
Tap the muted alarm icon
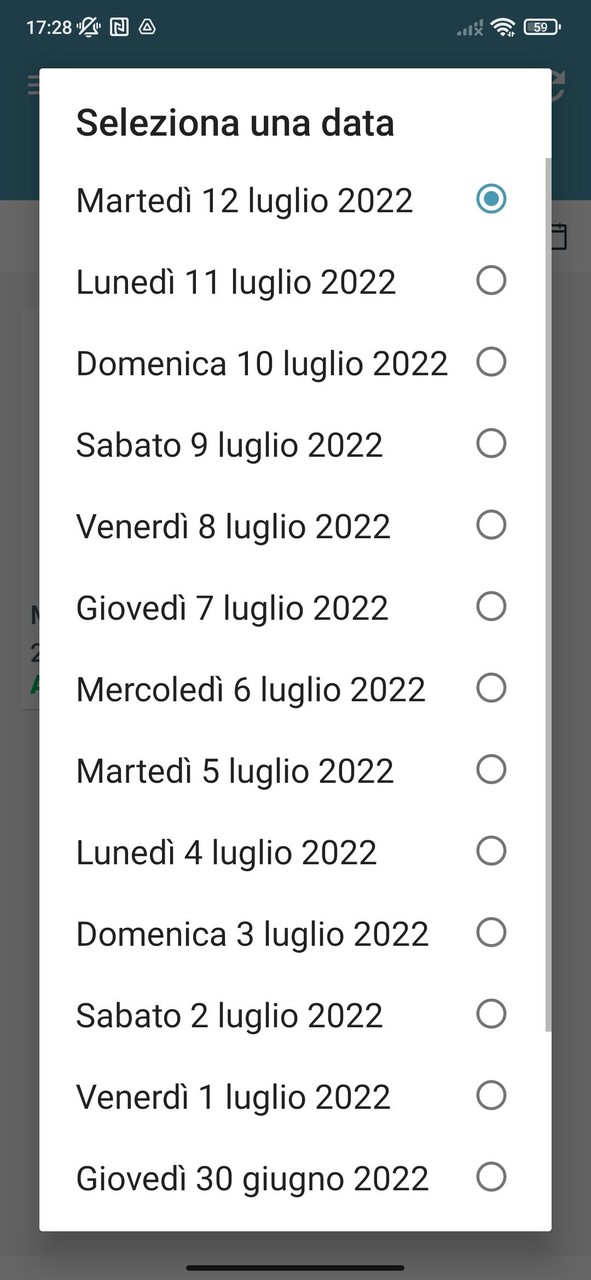87,27
